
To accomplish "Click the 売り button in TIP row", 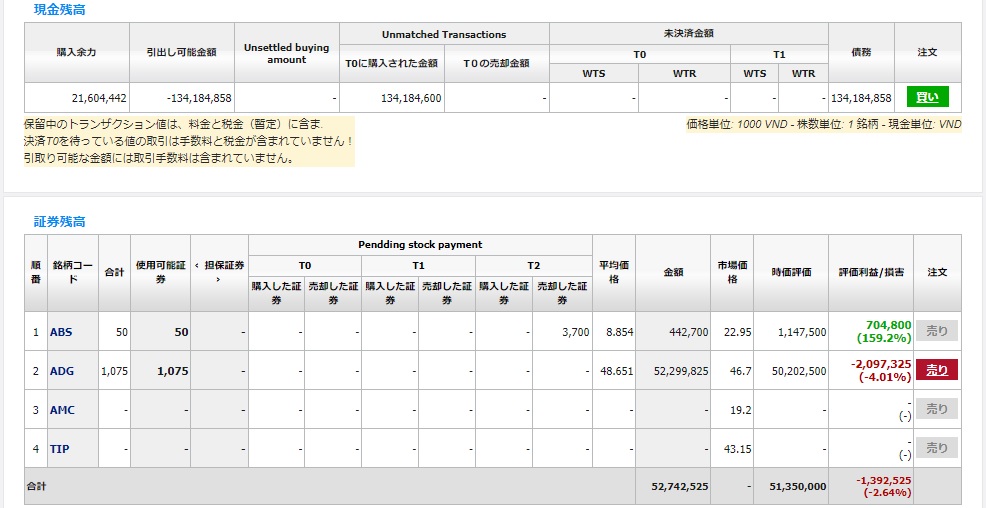I will point(937,448).
